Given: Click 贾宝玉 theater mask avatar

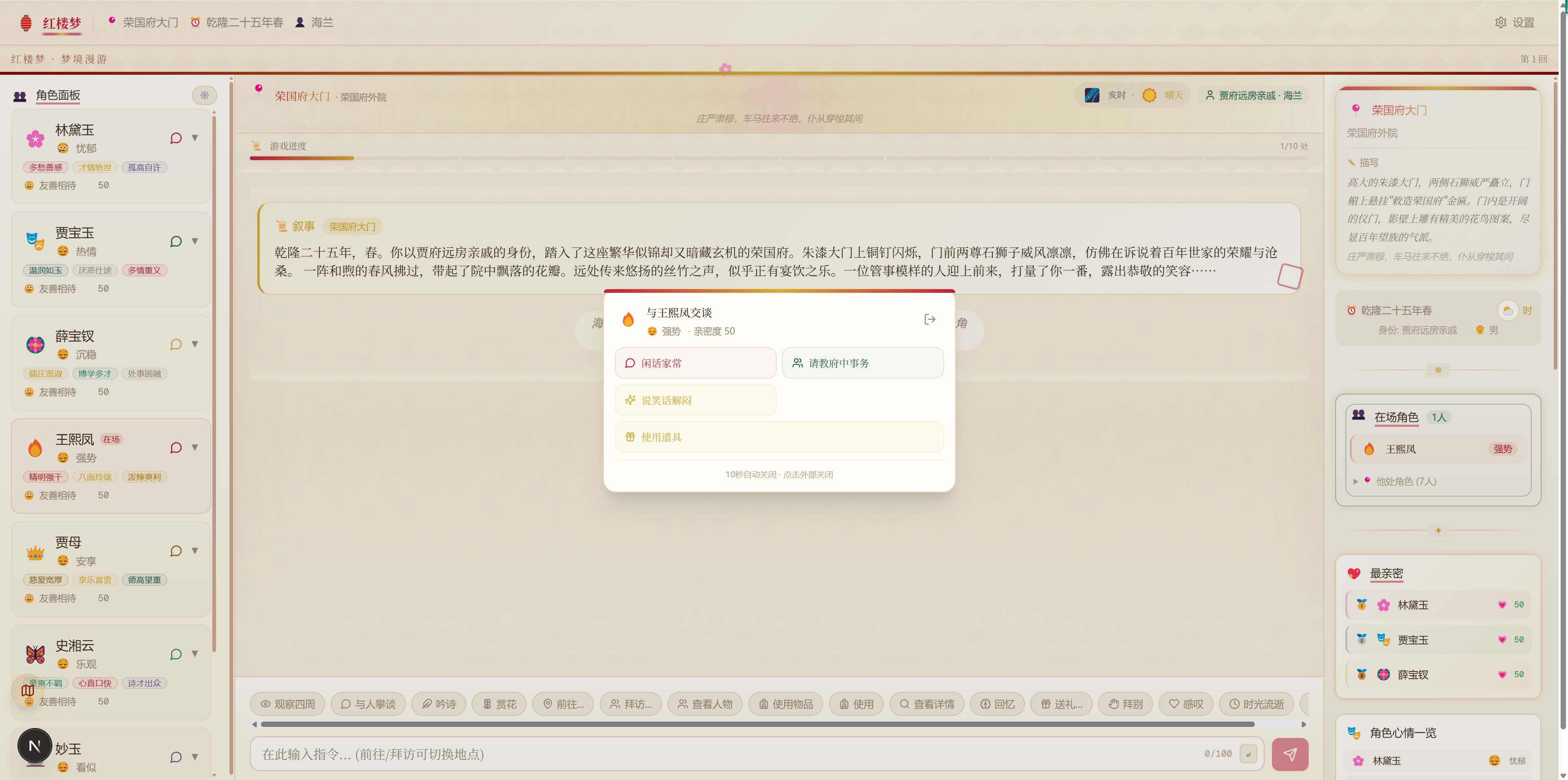Looking at the screenshot, I should 35,242.
